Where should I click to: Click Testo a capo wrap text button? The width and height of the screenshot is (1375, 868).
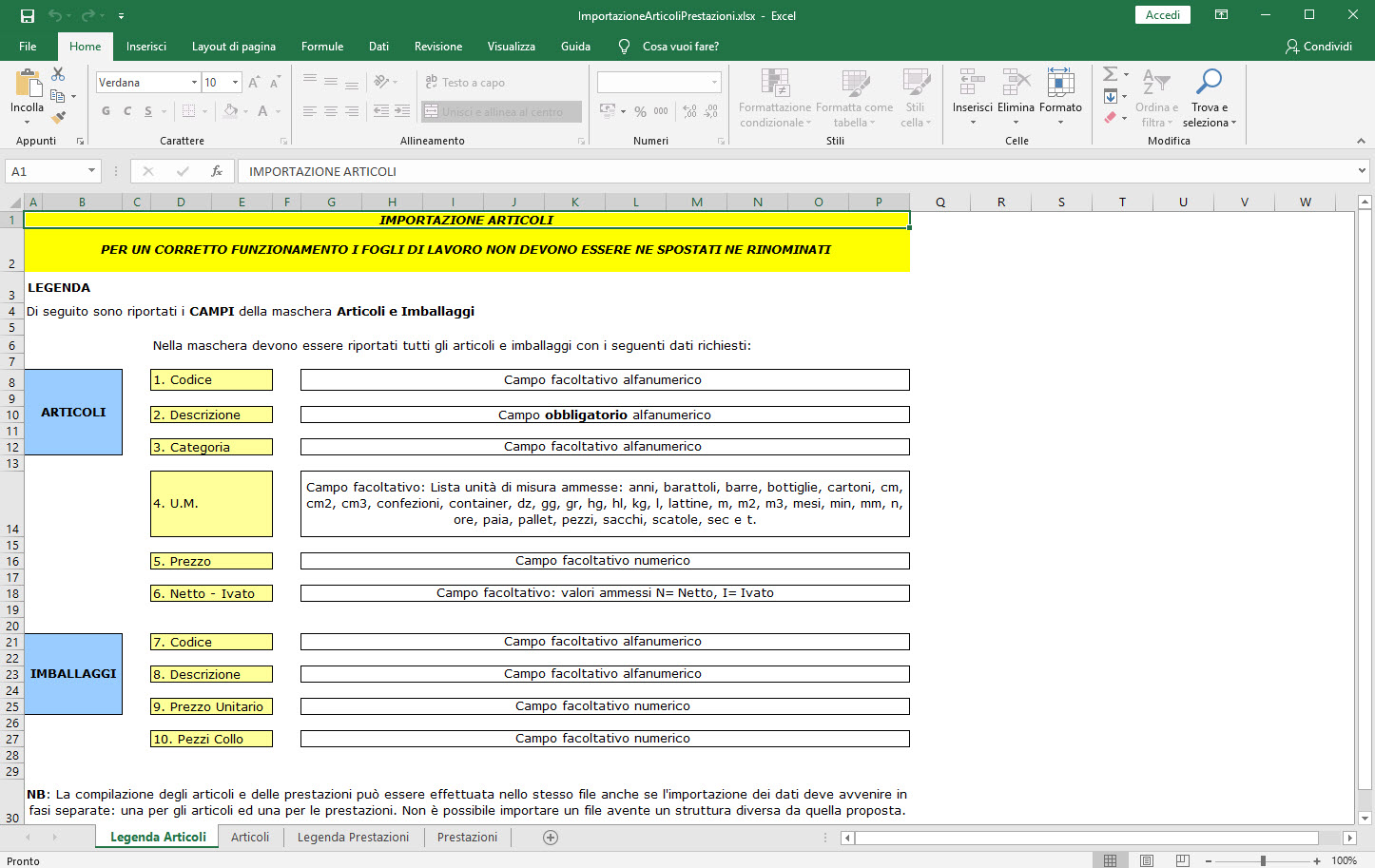pyautogui.click(x=465, y=83)
